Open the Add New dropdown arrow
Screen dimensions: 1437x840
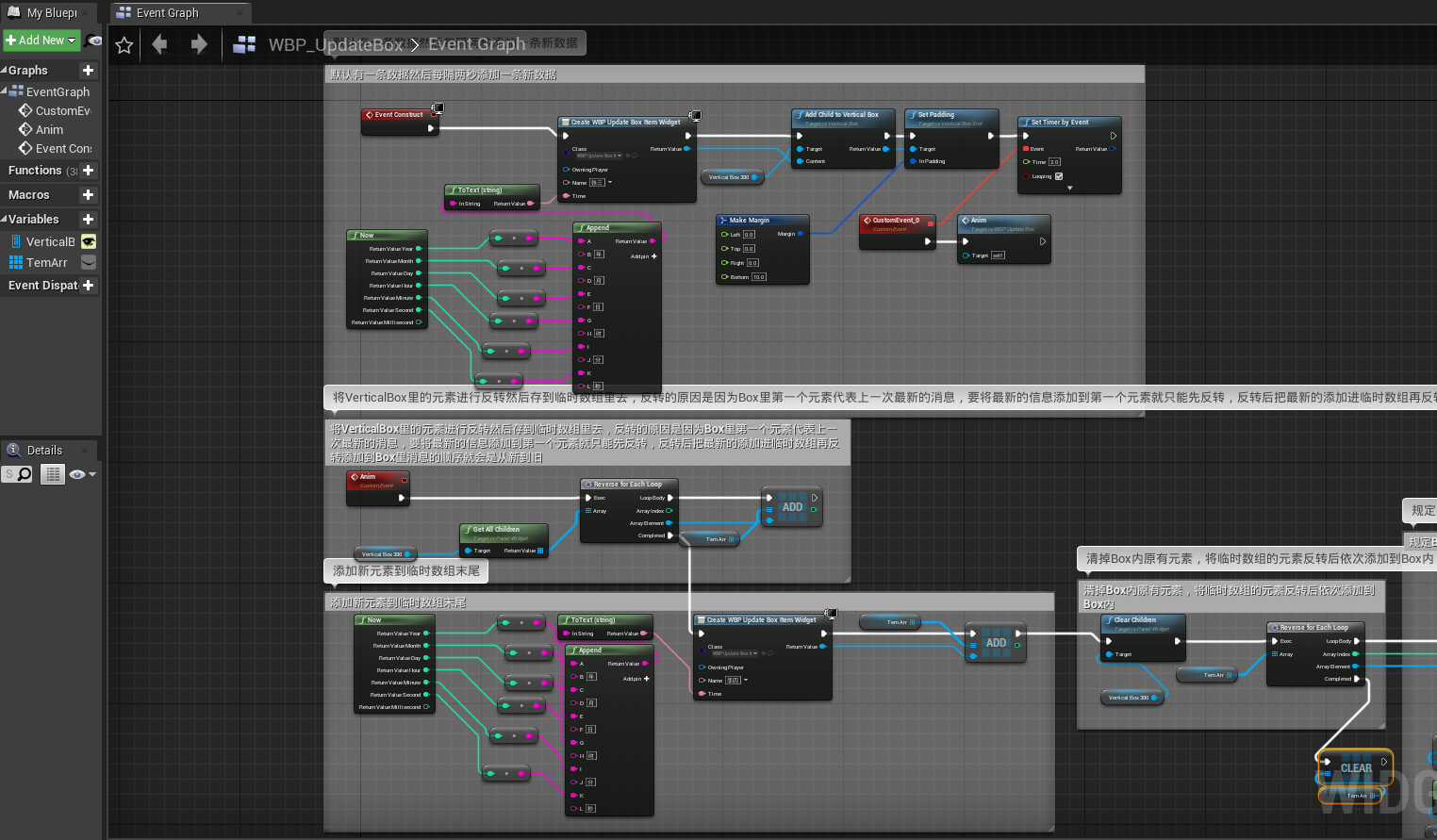click(74, 41)
